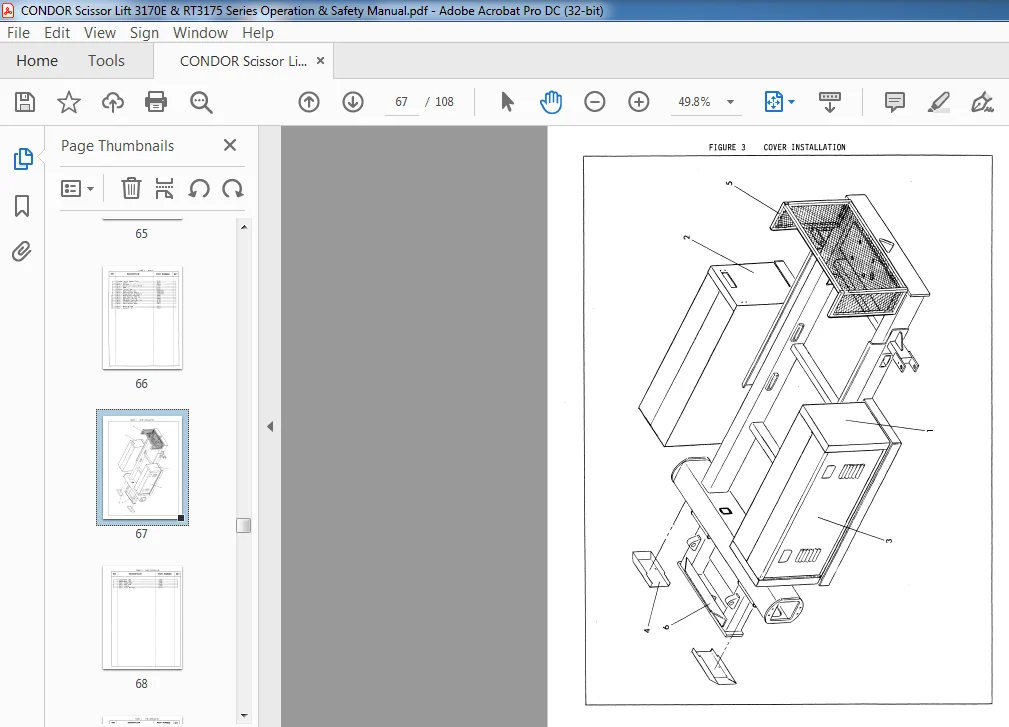Click the thumbnails scrollbar handle
Viewport: 1009px width, 727px height.
pos(243,525)
